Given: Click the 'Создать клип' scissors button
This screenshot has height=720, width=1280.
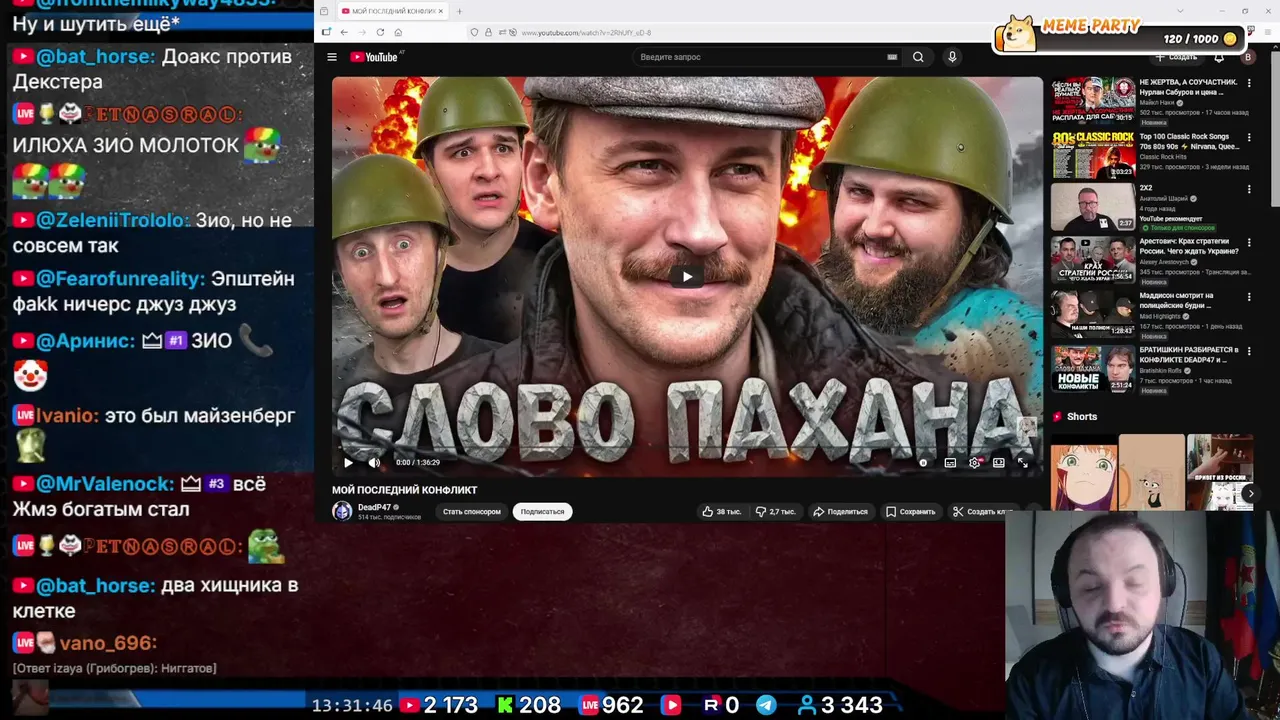Looking at the screenshot, I should point(983,511).
